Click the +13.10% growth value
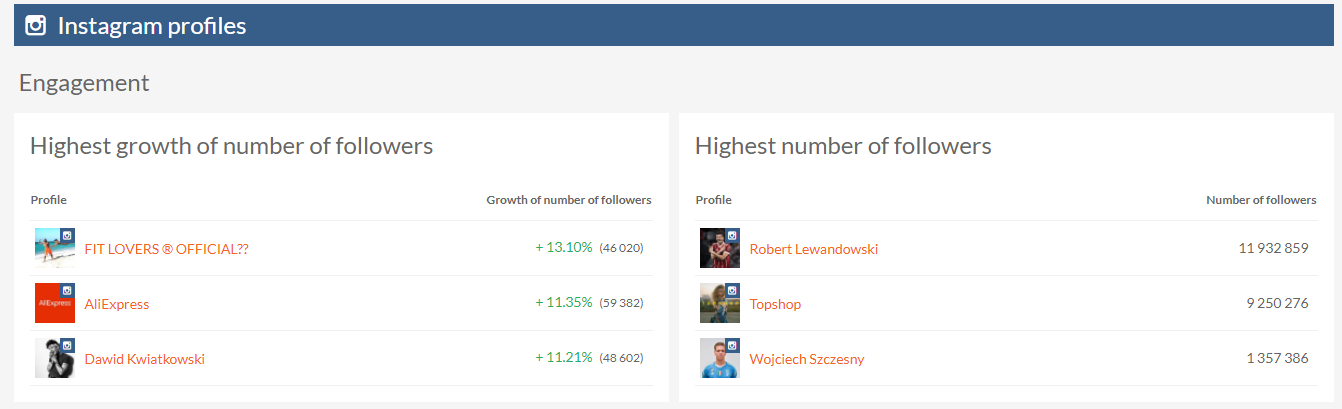Viewport: 1342px width, 409px height. (564, 248)
